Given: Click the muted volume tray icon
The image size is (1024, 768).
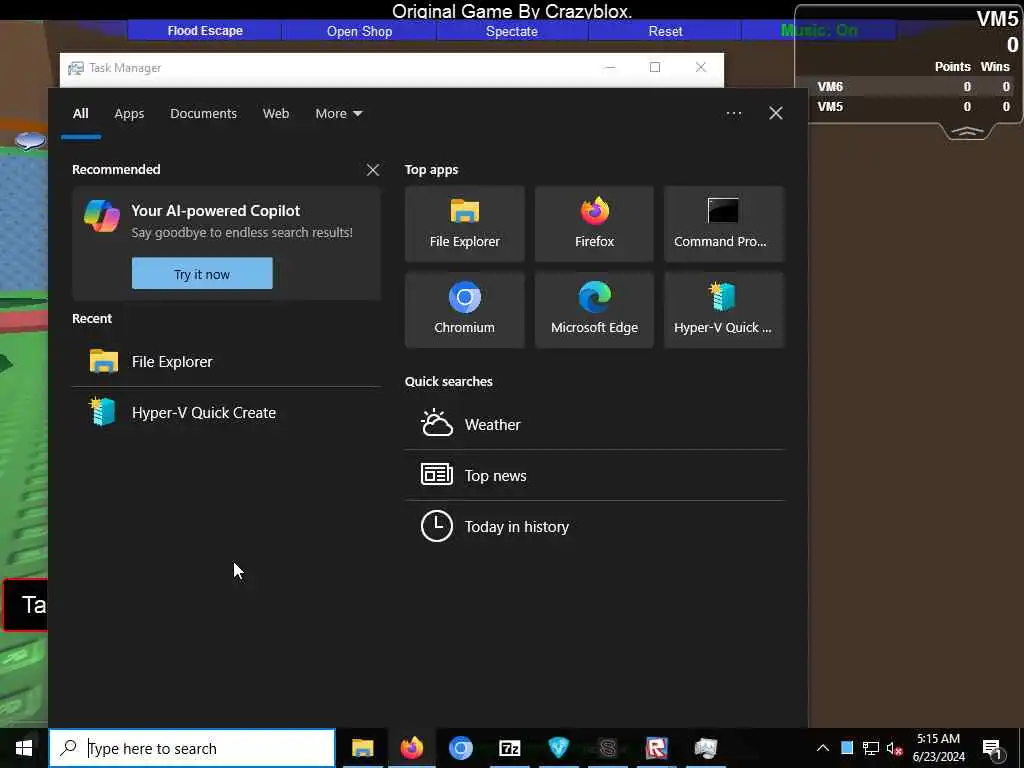Looking at the screenshot, I should [894, 748].
